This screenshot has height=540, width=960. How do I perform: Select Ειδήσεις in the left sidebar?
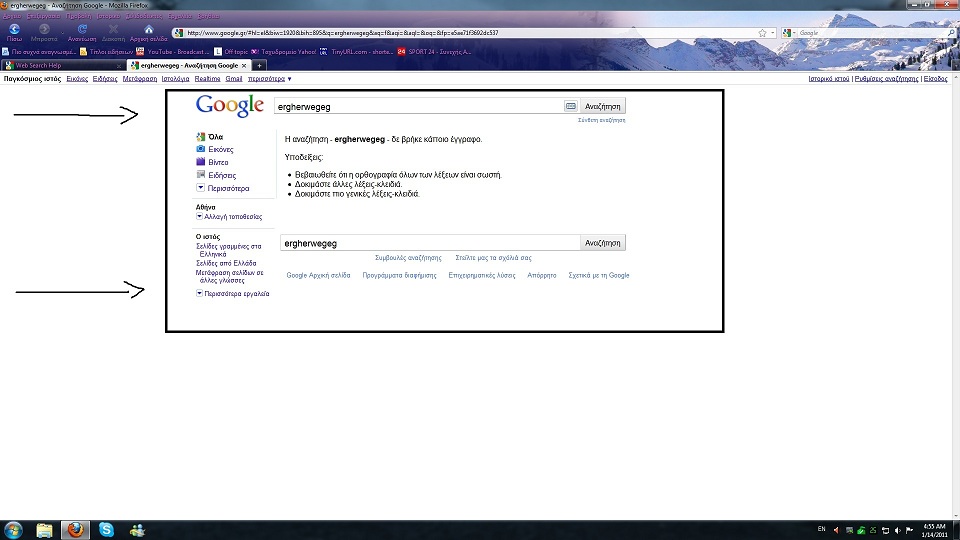[222, 175]
